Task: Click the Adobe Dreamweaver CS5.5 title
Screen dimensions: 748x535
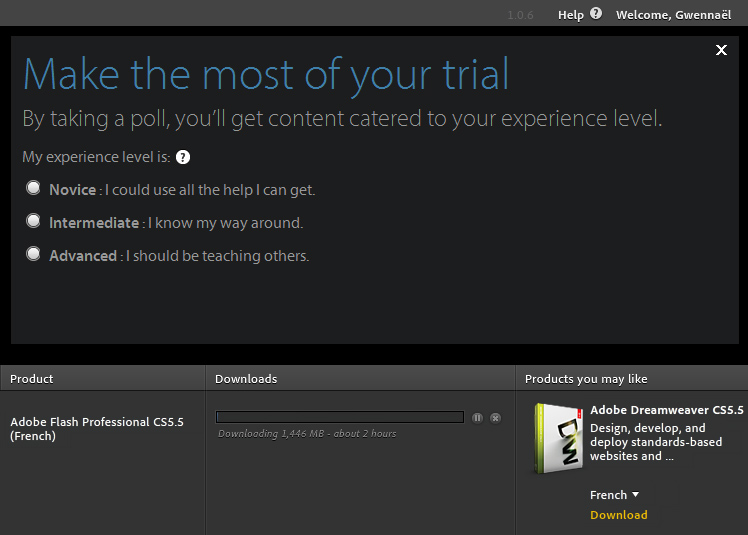Action: pyautogui.click(x=666, y=410)
